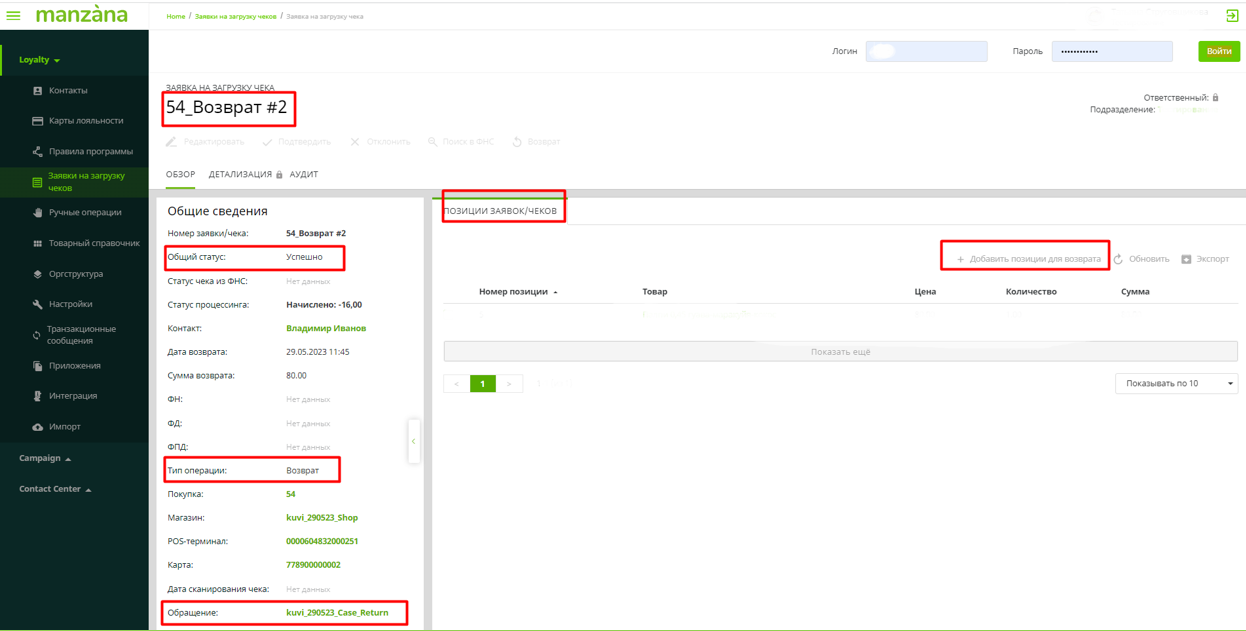Open Настройки in sidebar
This screenshot has width=1246, height=631.
click(x=70, y=304)
